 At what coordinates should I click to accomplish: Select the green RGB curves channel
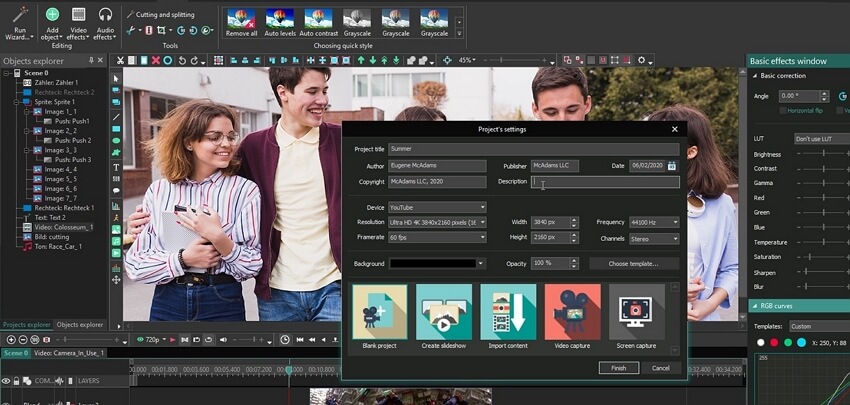pos(788,343)
